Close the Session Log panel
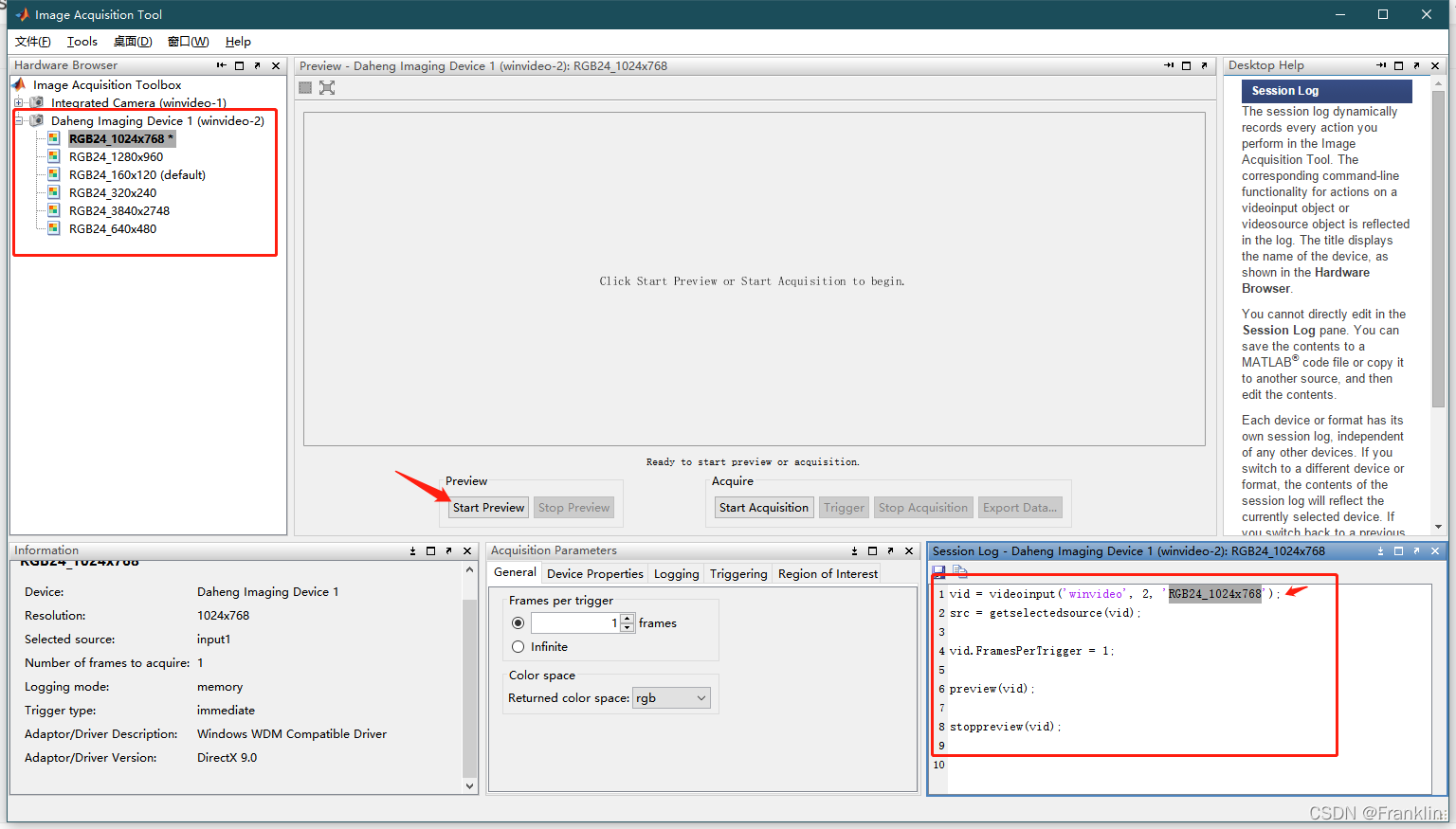The height and width of the screenshot is (829, 1456). click(x=1435, y=550)
